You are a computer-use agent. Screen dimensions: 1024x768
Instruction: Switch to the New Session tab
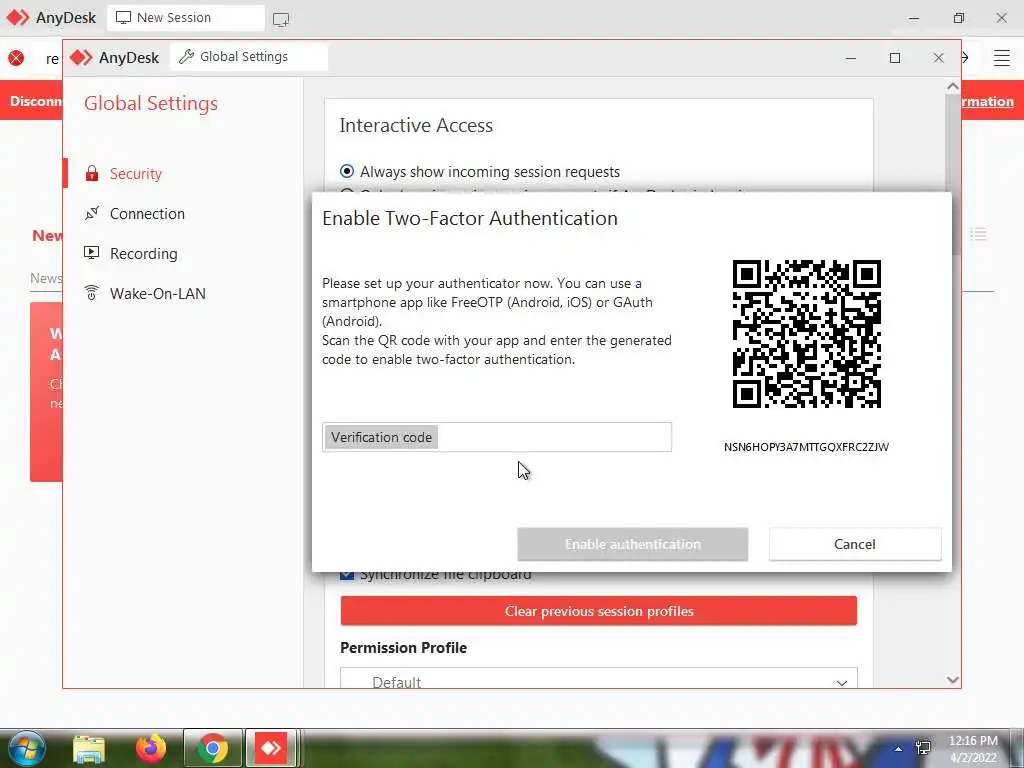tap(186, 18)
